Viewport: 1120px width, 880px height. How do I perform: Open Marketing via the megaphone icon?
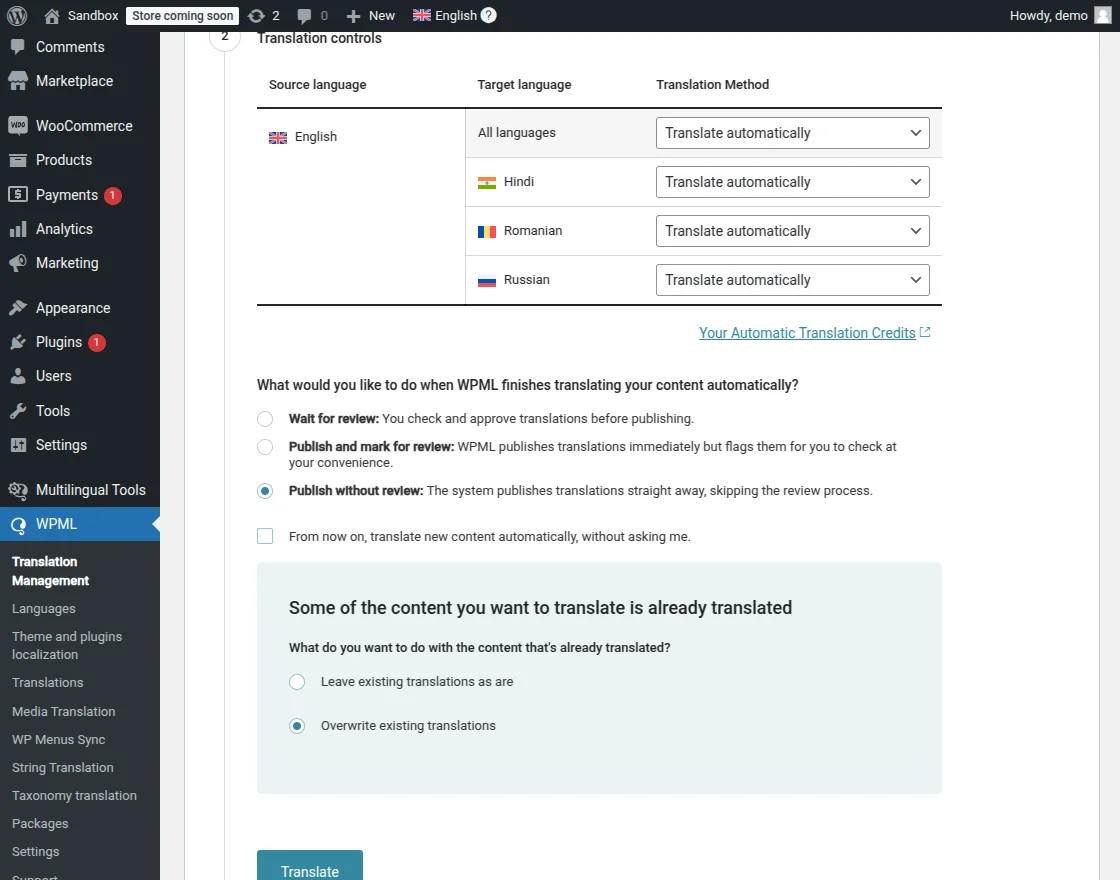[20, 262]
